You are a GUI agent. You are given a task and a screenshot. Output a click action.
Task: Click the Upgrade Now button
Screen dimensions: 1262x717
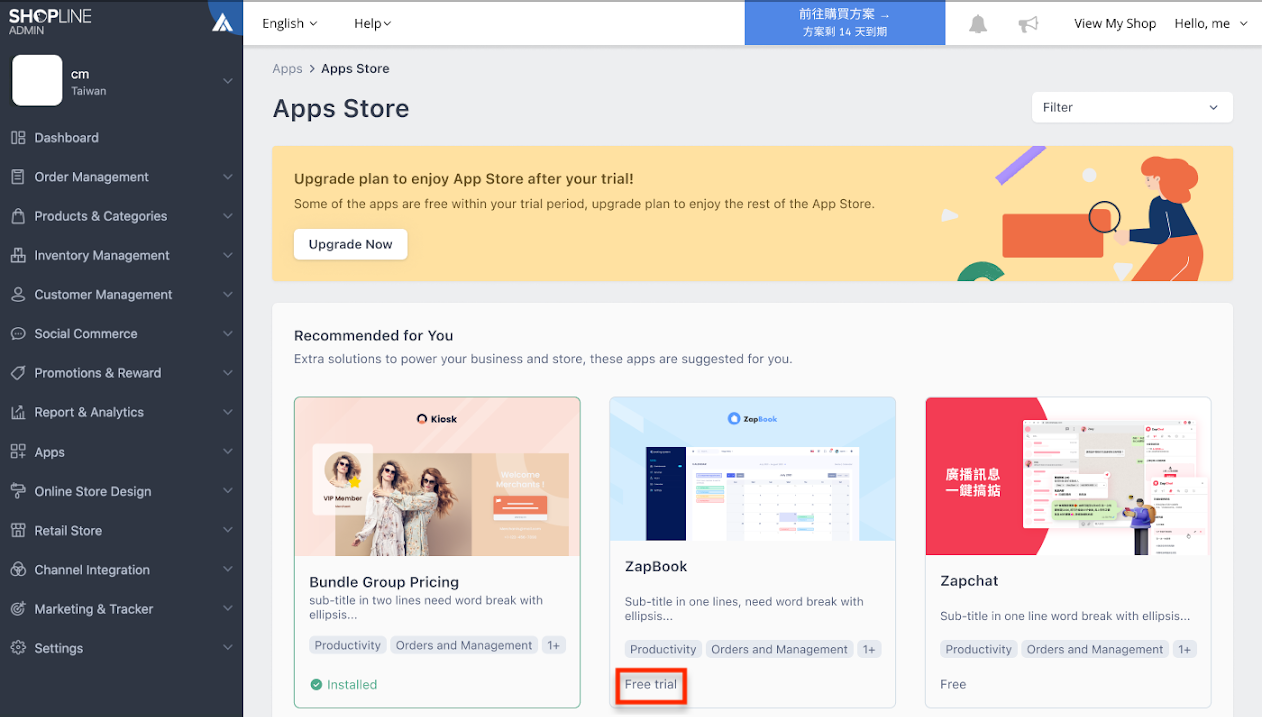(x=350, y=244)
